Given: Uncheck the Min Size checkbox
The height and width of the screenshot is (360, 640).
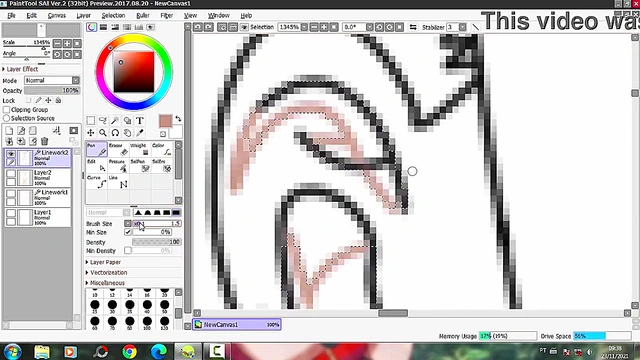Looking at the screenshot, I should click(x=128, y=232).
